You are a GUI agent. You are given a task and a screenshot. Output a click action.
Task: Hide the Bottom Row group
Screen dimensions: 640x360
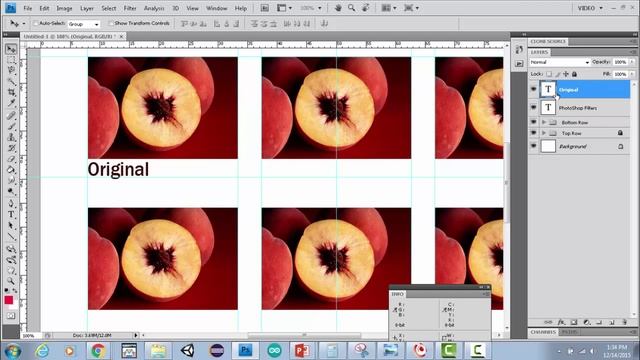coord(533,122)
